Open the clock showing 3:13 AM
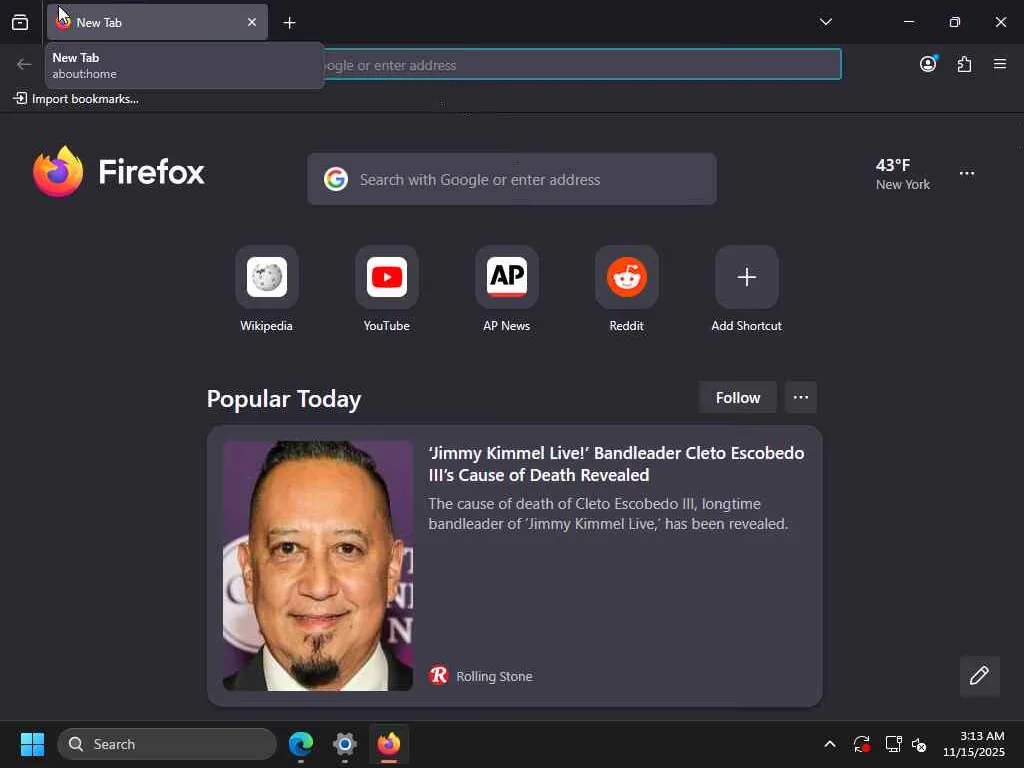The image size is (1024, 768). pyautogui.click(x=974, y=744)
